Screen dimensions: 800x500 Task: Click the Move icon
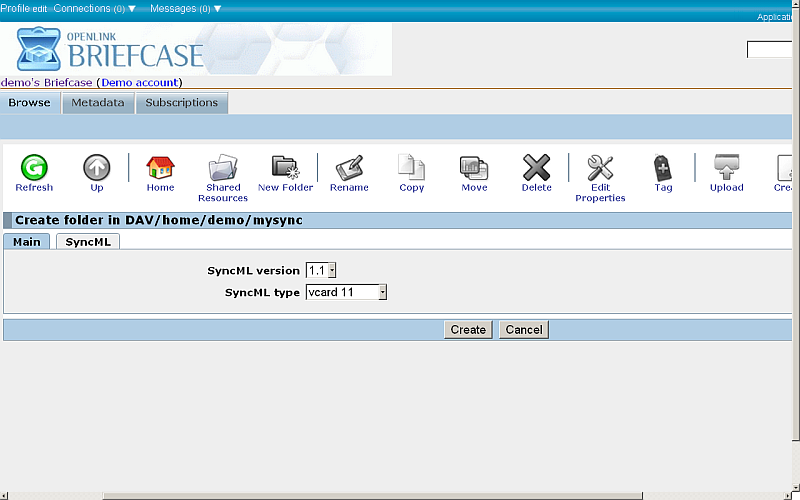click(474, 168)
